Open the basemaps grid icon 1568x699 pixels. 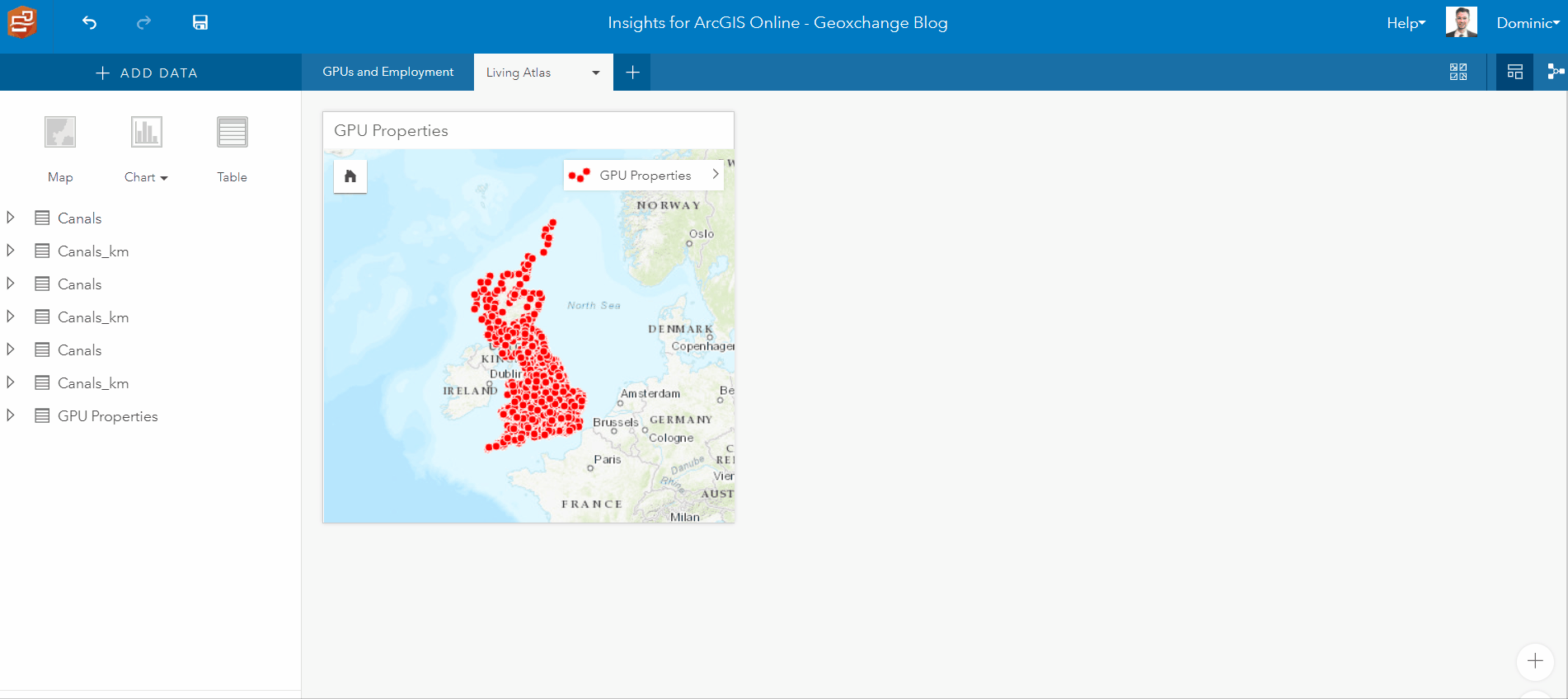pos(1458,72)
